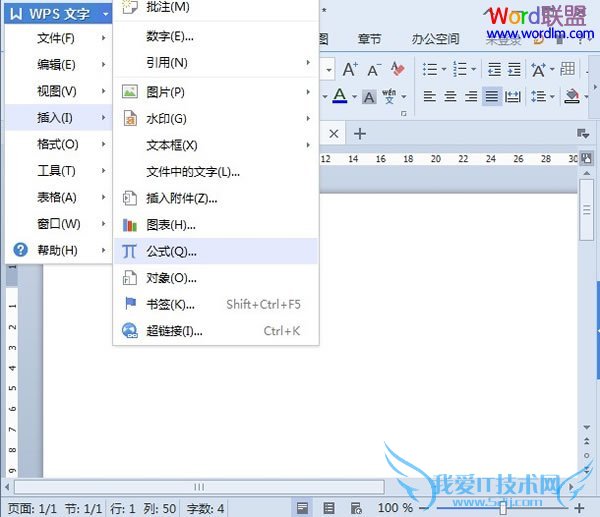Click the 100 % zoom level

coord(395,508)
